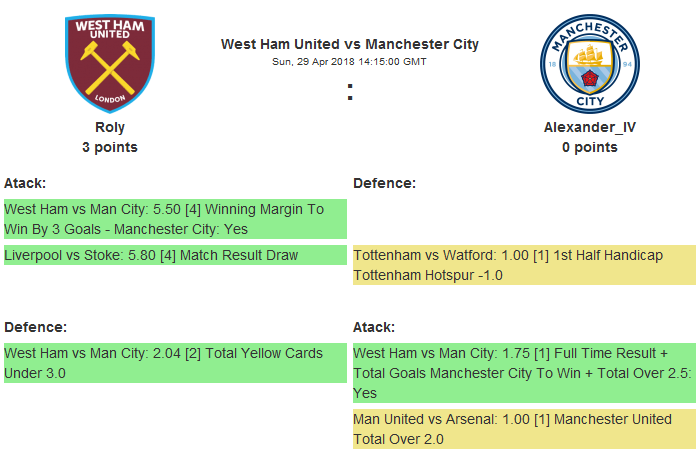Screen dimensions: 700x460
Task: Click Alexander_IV's 0 points label
Action: click(589, 147)
